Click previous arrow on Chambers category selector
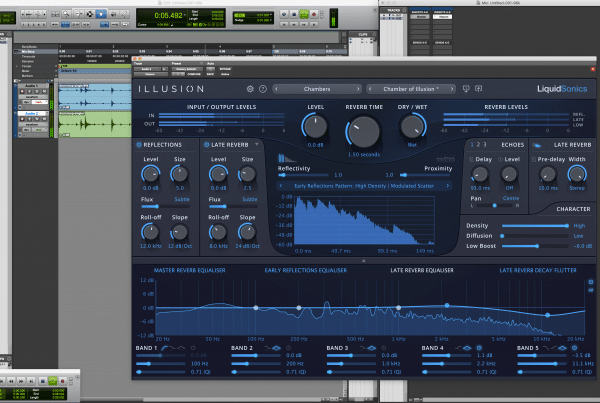 (x=276, y=89)
